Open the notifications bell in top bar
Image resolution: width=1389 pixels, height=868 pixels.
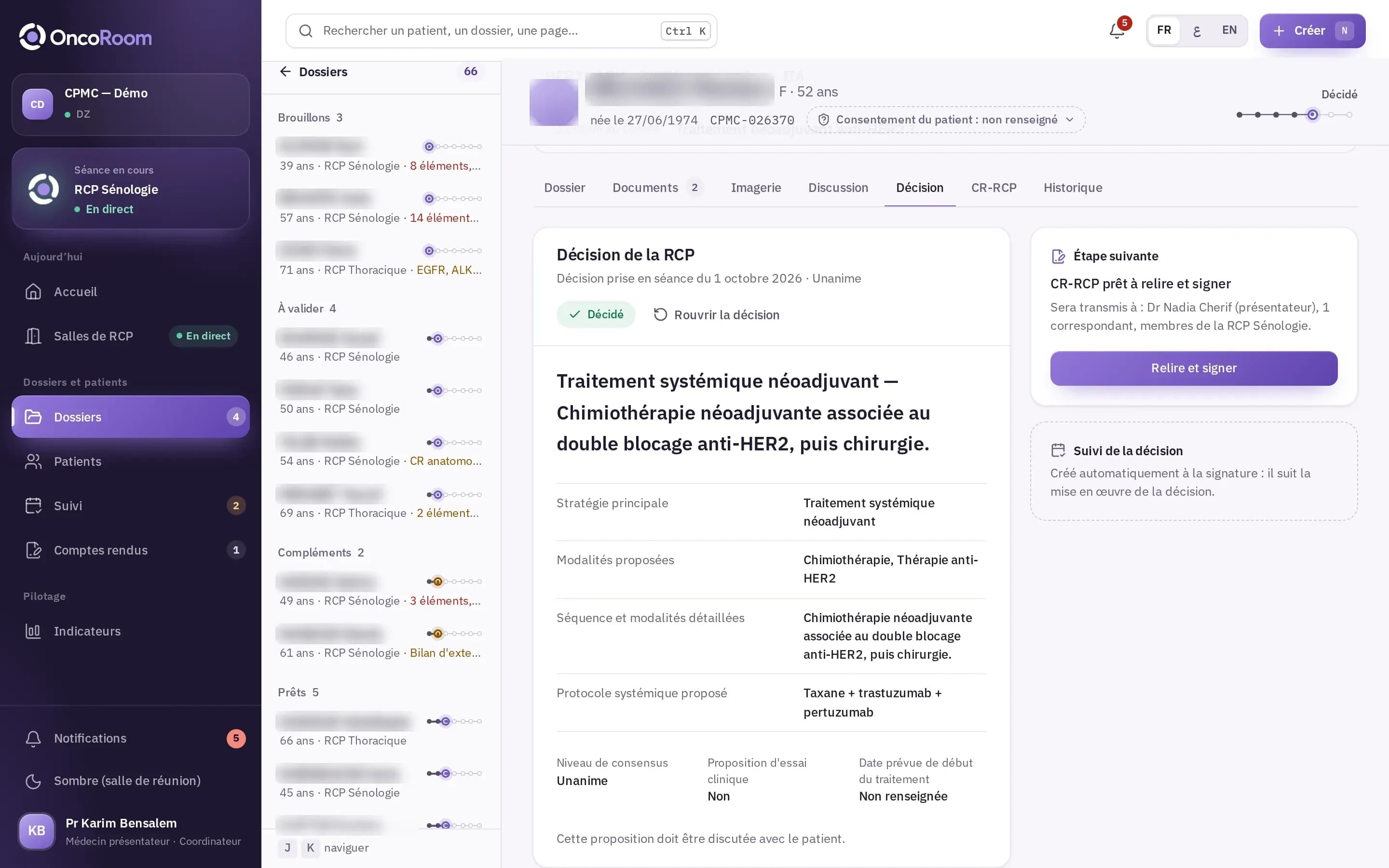pos(1117,30)
